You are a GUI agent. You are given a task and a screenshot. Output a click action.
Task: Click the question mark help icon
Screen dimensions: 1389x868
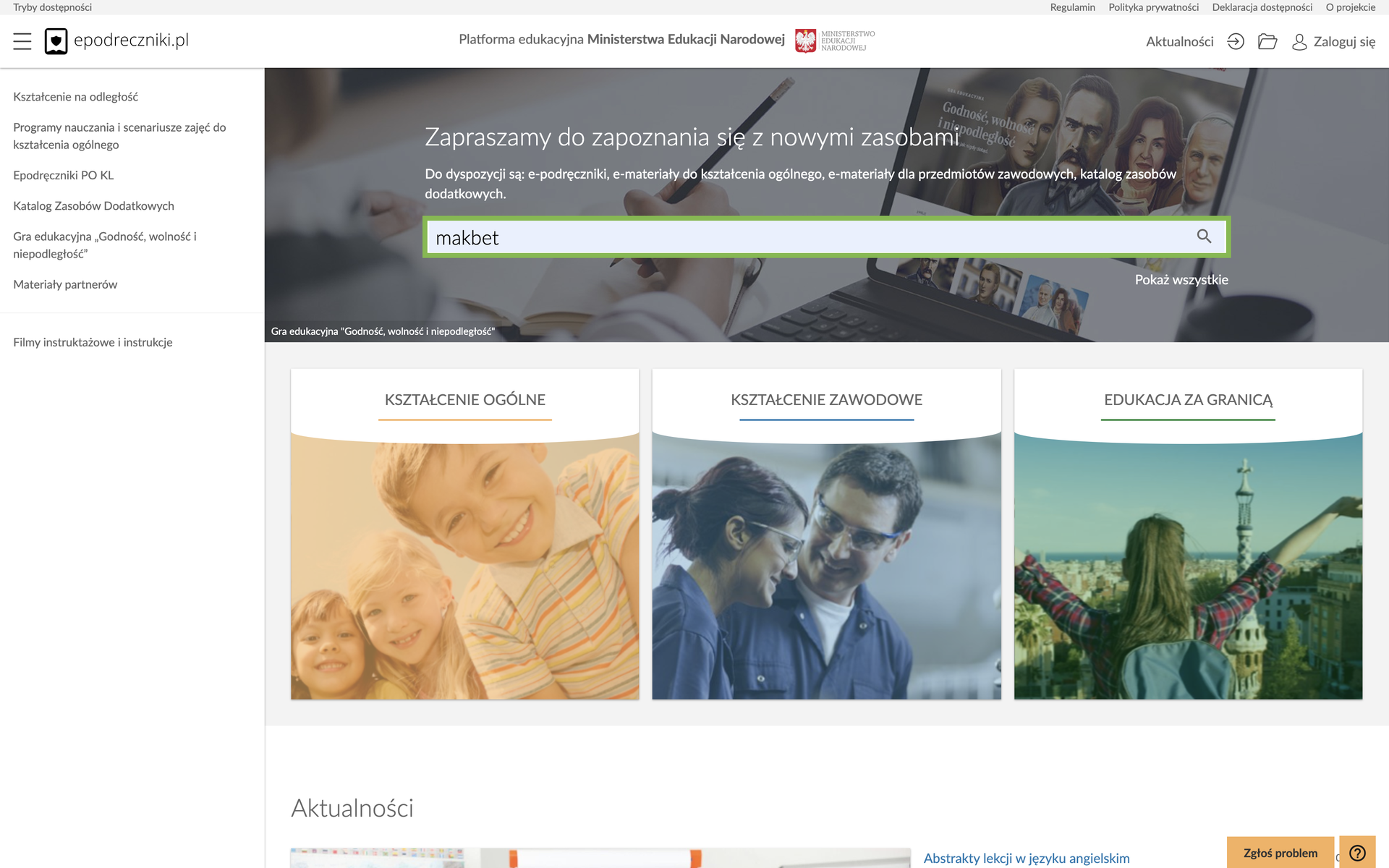pyautogui.click(x=1357, y=853)
